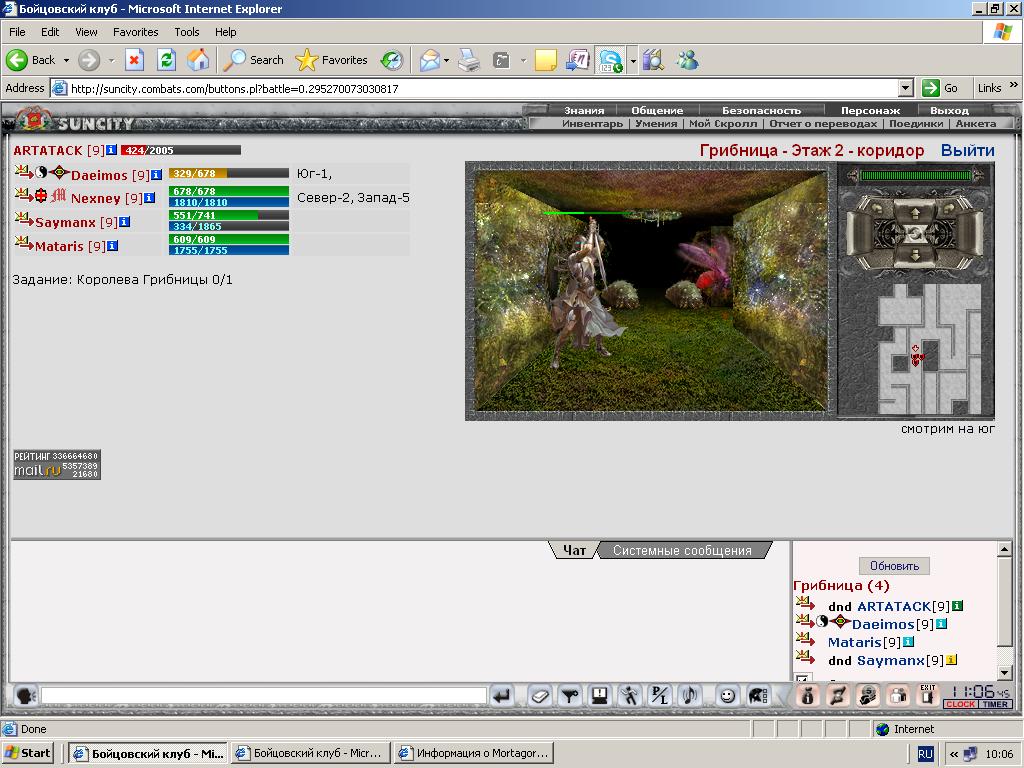Move backward with the down arrow pad
Image resolution: width=1024 pixels, height=768 pixels.
click(x=915, y=257)
